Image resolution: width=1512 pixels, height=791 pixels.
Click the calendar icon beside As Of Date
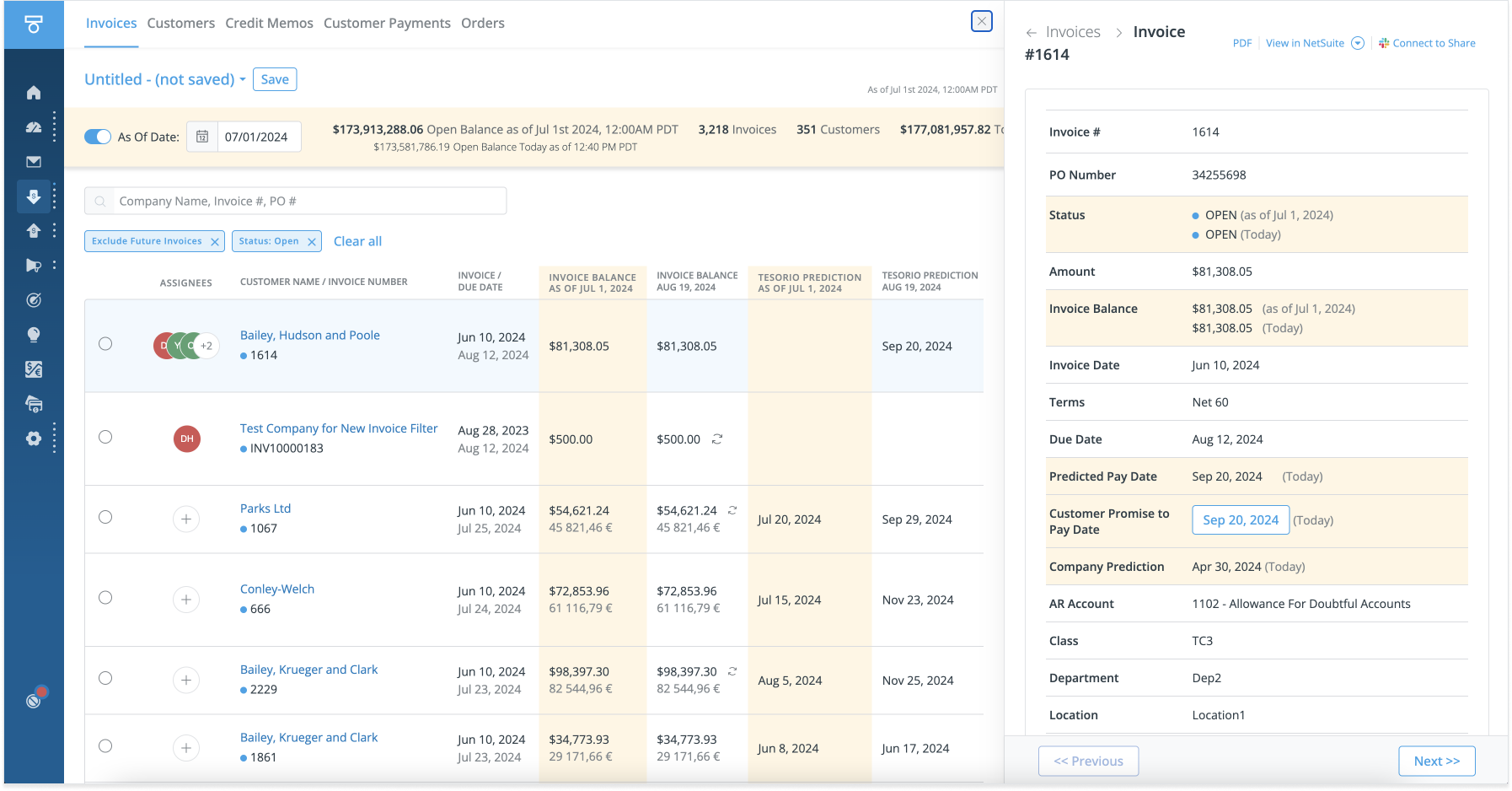tap(202, 137)
